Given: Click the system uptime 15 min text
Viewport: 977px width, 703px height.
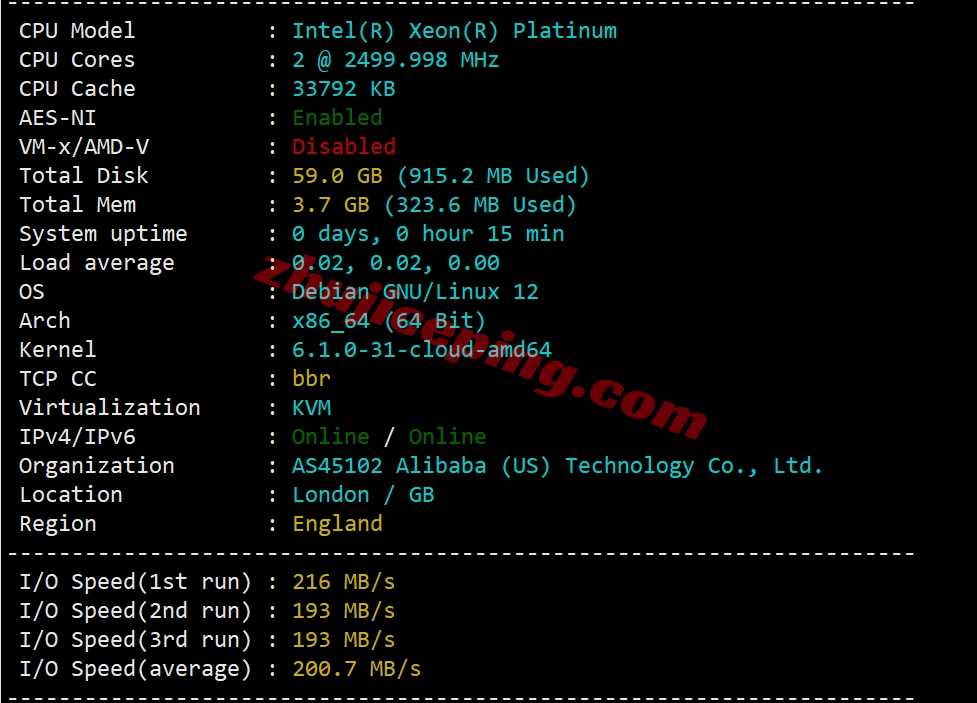Looking at the screenshot, I should coord(525,234).
